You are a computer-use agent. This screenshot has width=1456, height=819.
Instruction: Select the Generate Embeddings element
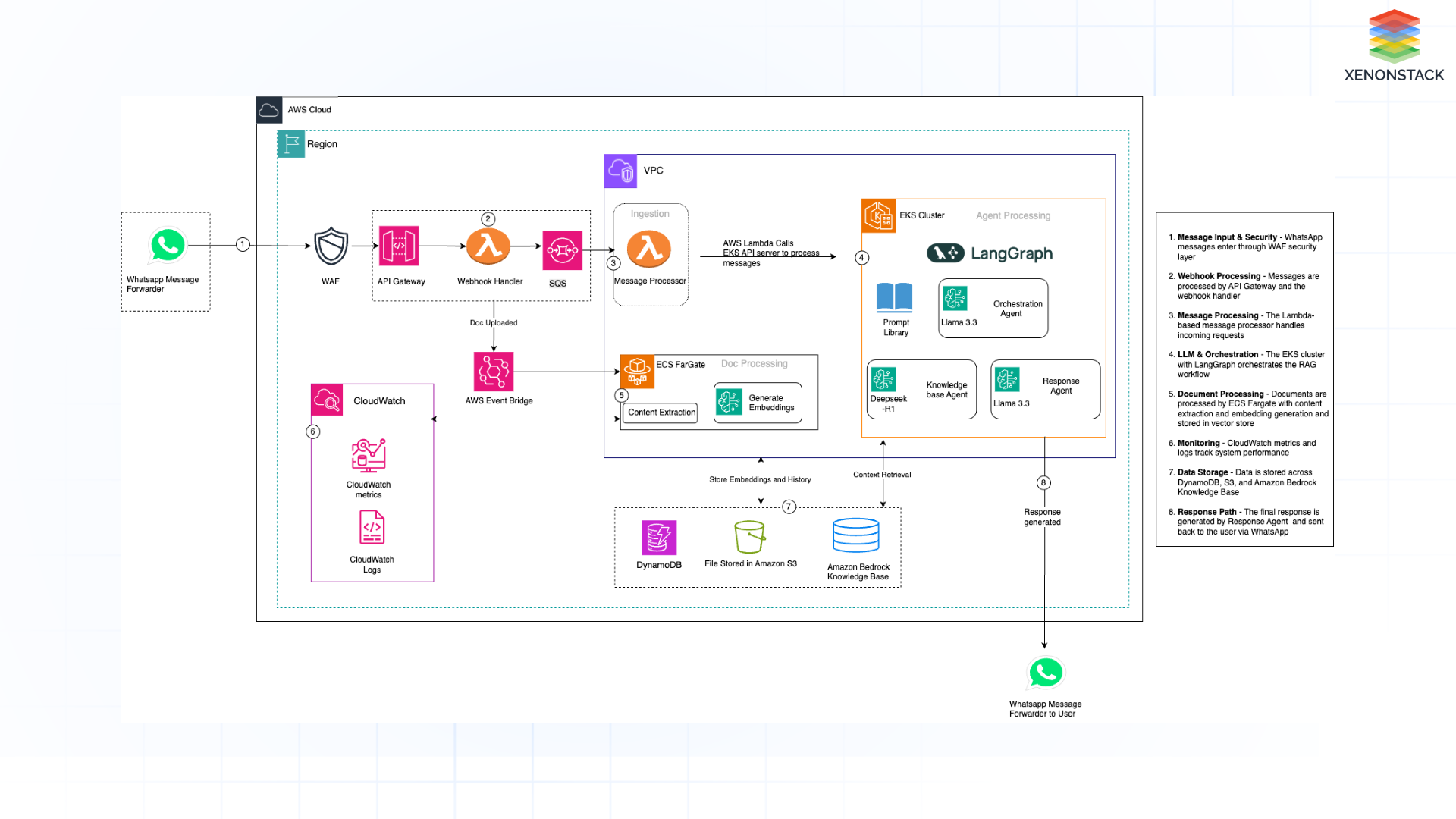coord(758,403)
